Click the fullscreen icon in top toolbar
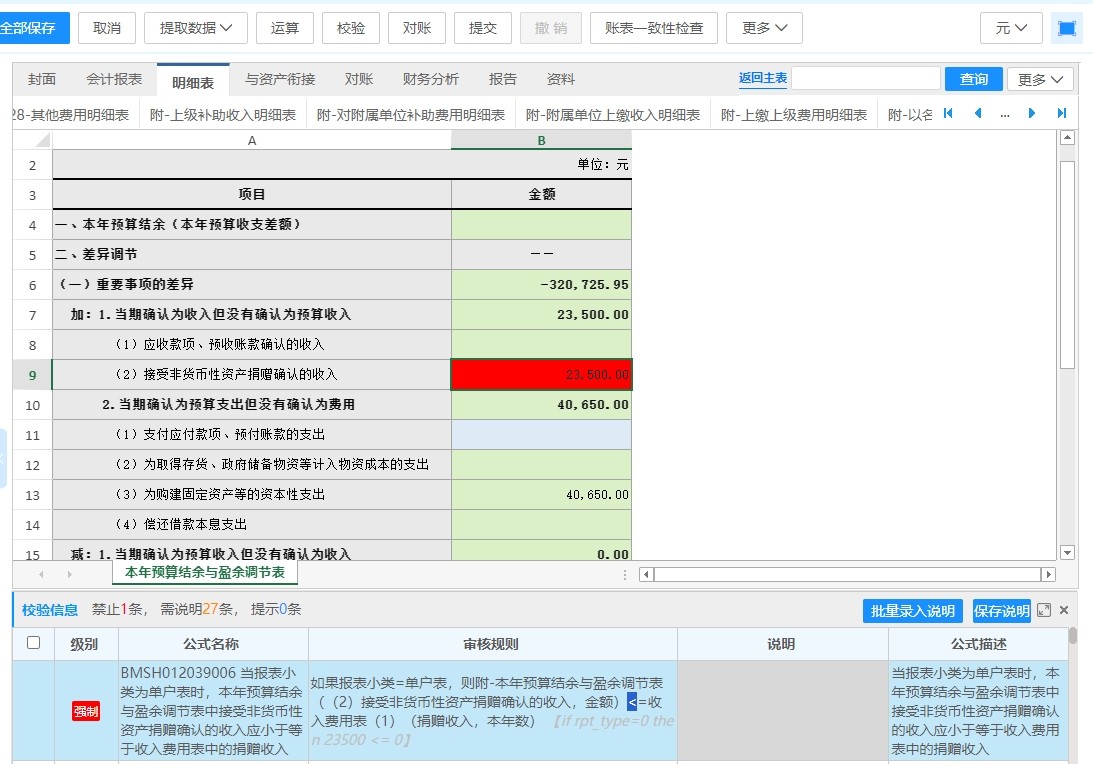Screen dimensions: 1093x764 (x=1067, y=28)
